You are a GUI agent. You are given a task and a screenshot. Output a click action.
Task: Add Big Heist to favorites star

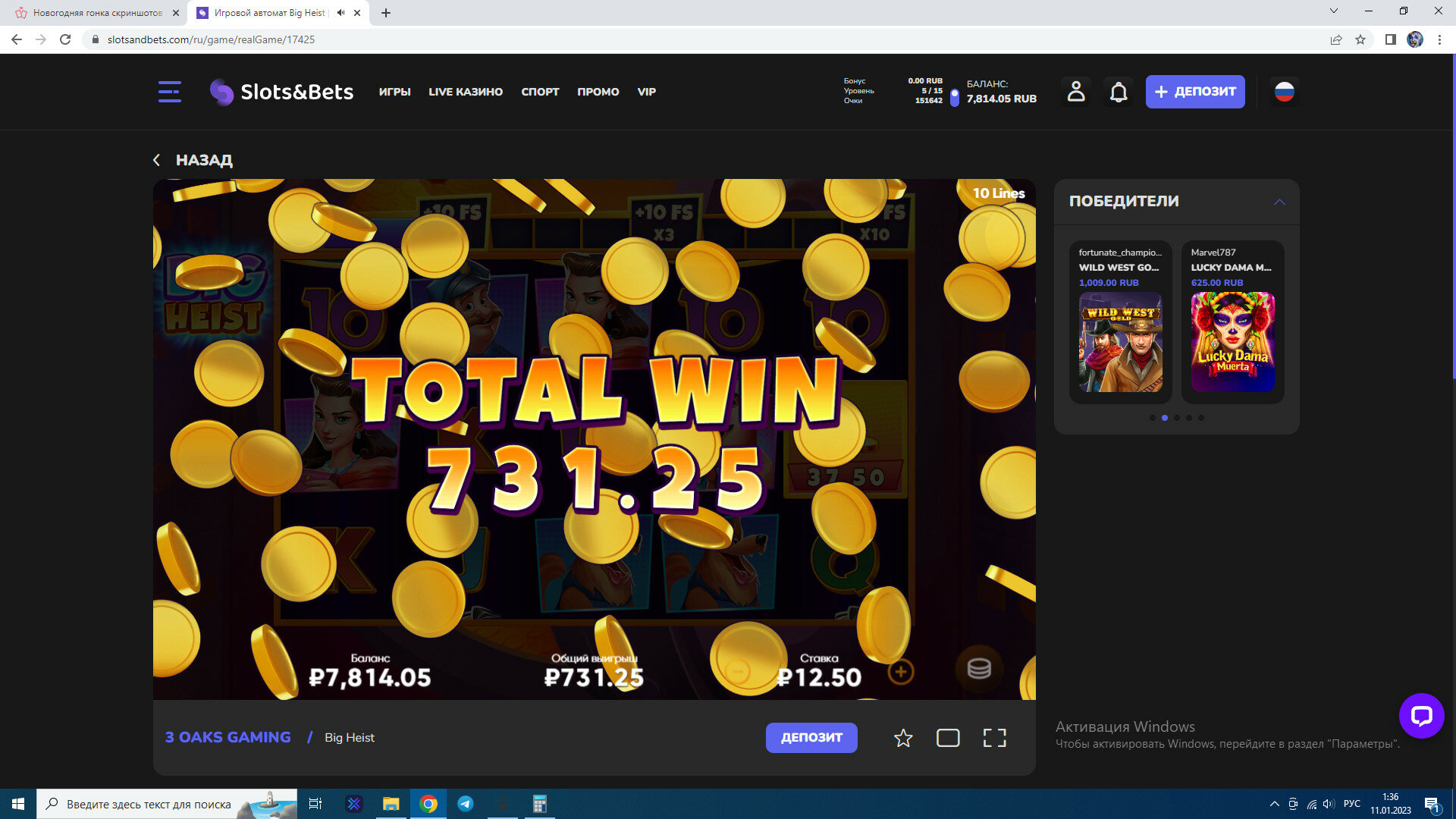point(902,738)
